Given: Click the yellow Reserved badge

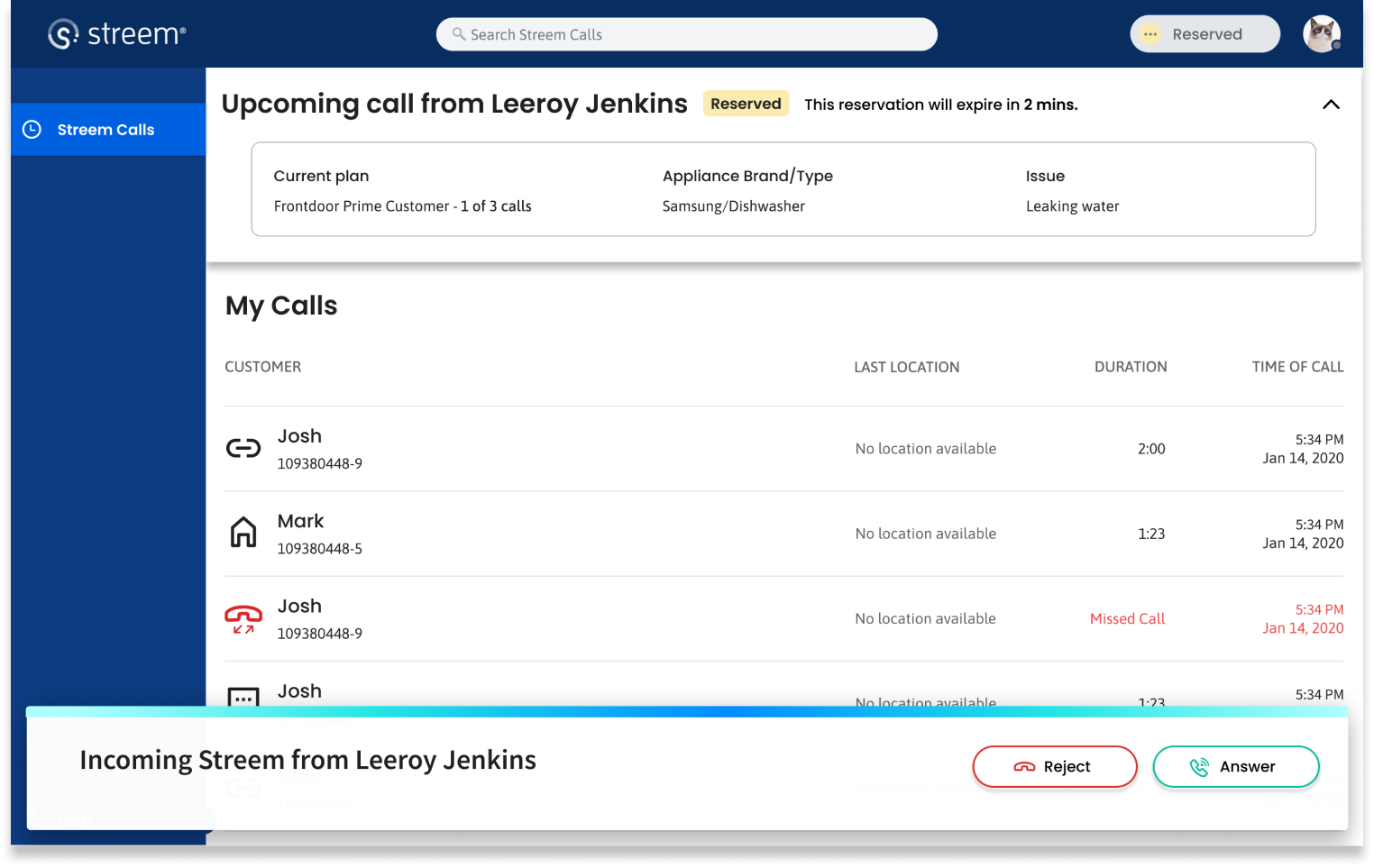Looking at the screenshot, I should pyautogui.click(x=746, y=104).
